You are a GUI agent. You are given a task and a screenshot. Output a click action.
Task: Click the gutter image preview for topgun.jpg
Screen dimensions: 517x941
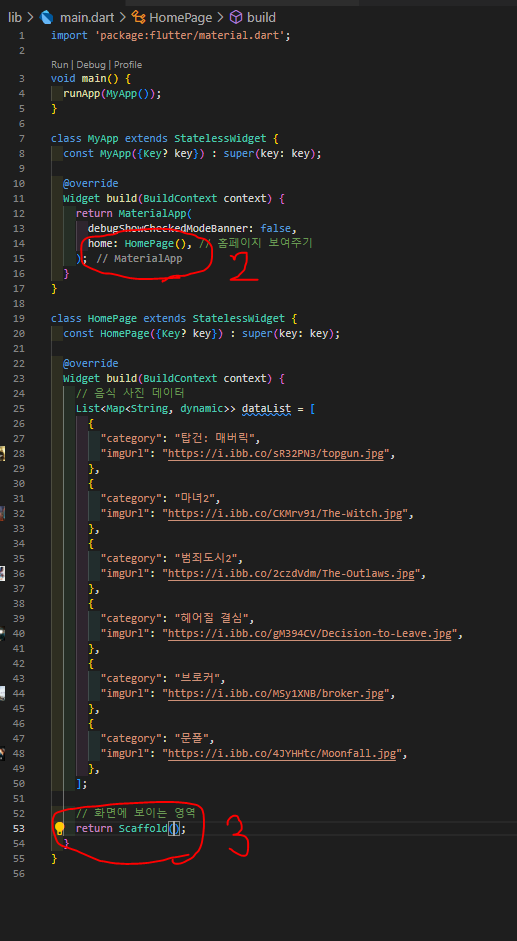(2, 453)
